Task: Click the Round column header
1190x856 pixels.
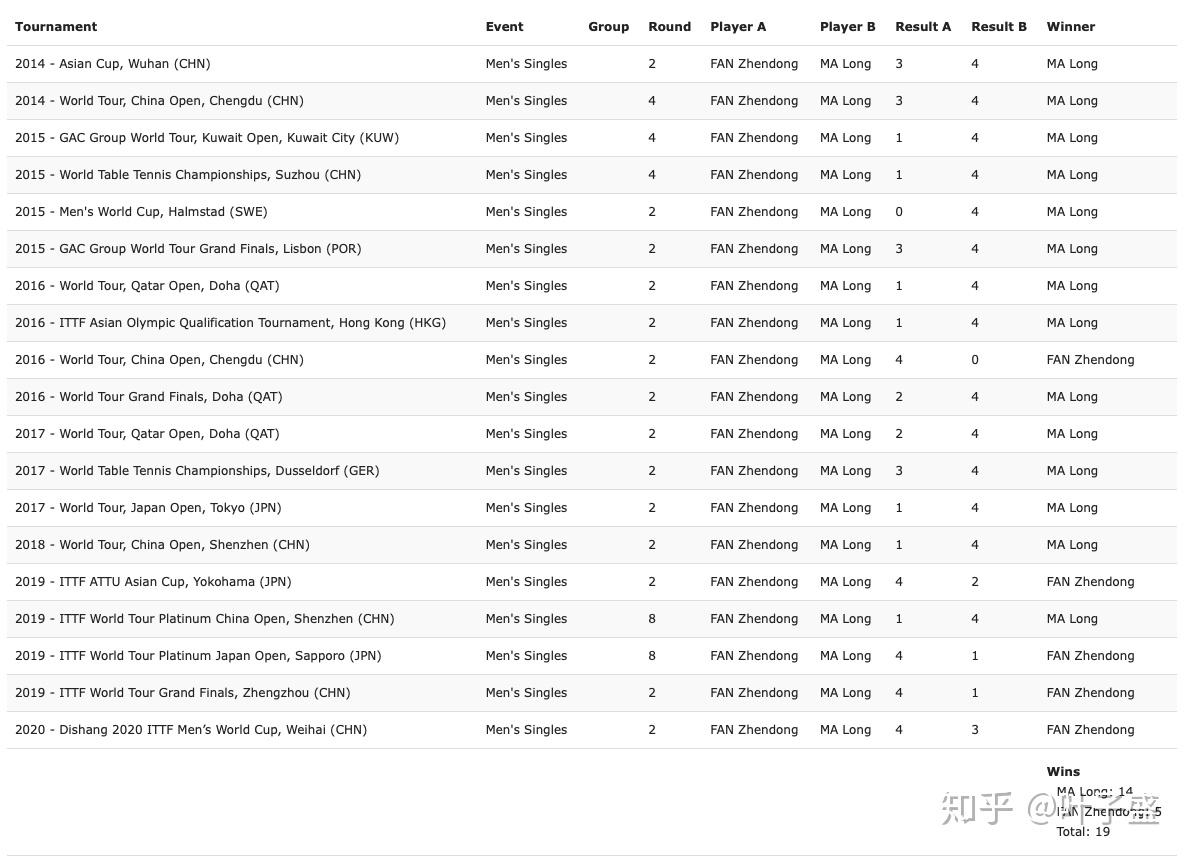Action: coord(669,27)
